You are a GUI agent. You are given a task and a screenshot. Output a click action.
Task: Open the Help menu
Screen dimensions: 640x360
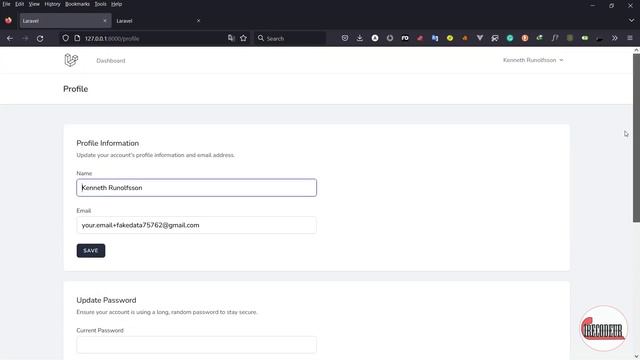116,4
